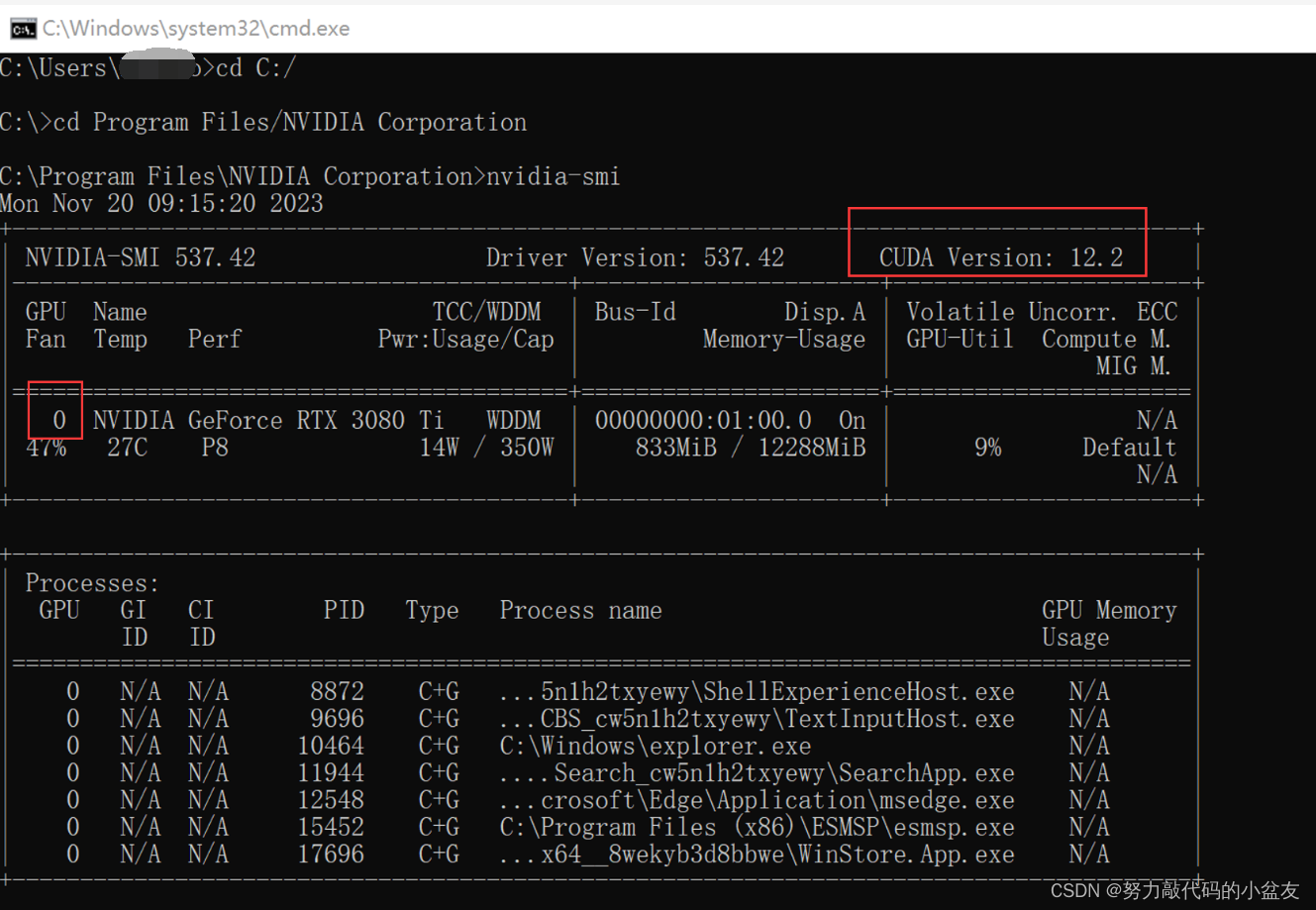Click 'Driver Version: 537.42' text
This screenshot has width=1316, height=910.
point(635,257)
